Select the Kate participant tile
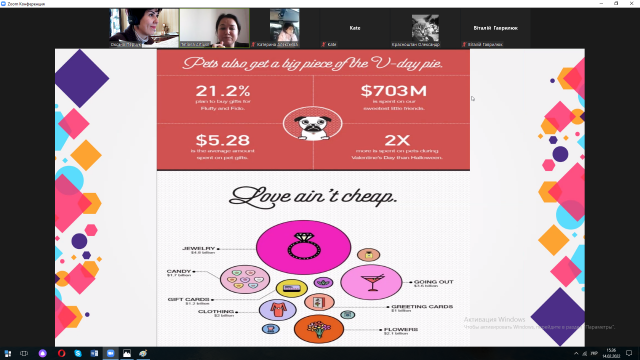 pos(355,28)
